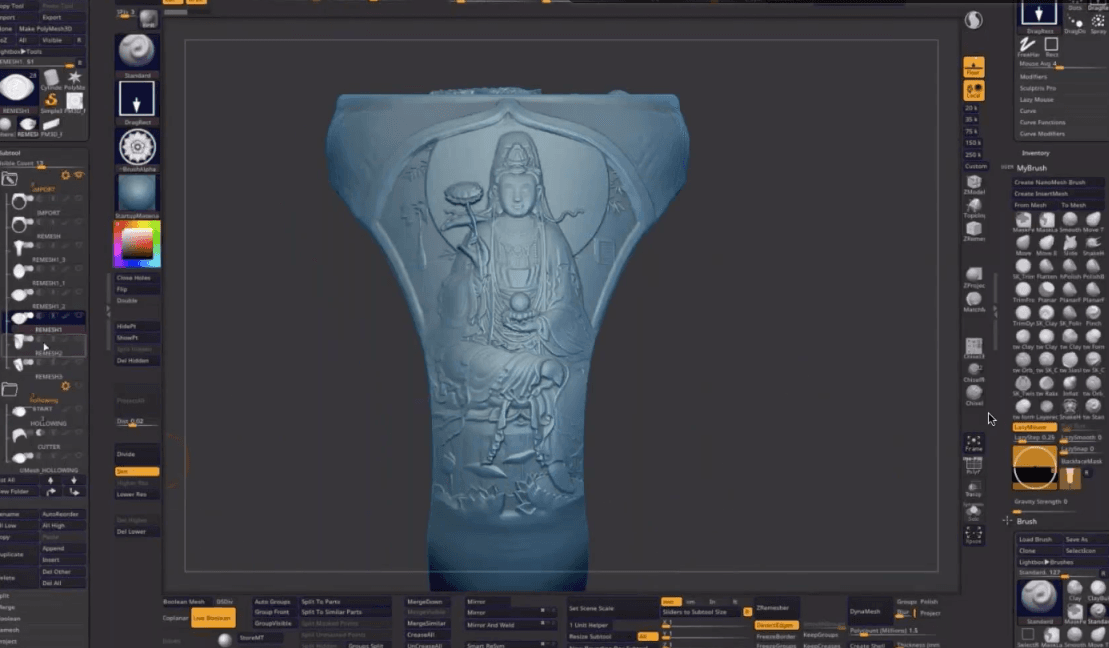Select the SnakeHook brush icon
This screenshot has width=1109, height=648.
point(1093,243)
